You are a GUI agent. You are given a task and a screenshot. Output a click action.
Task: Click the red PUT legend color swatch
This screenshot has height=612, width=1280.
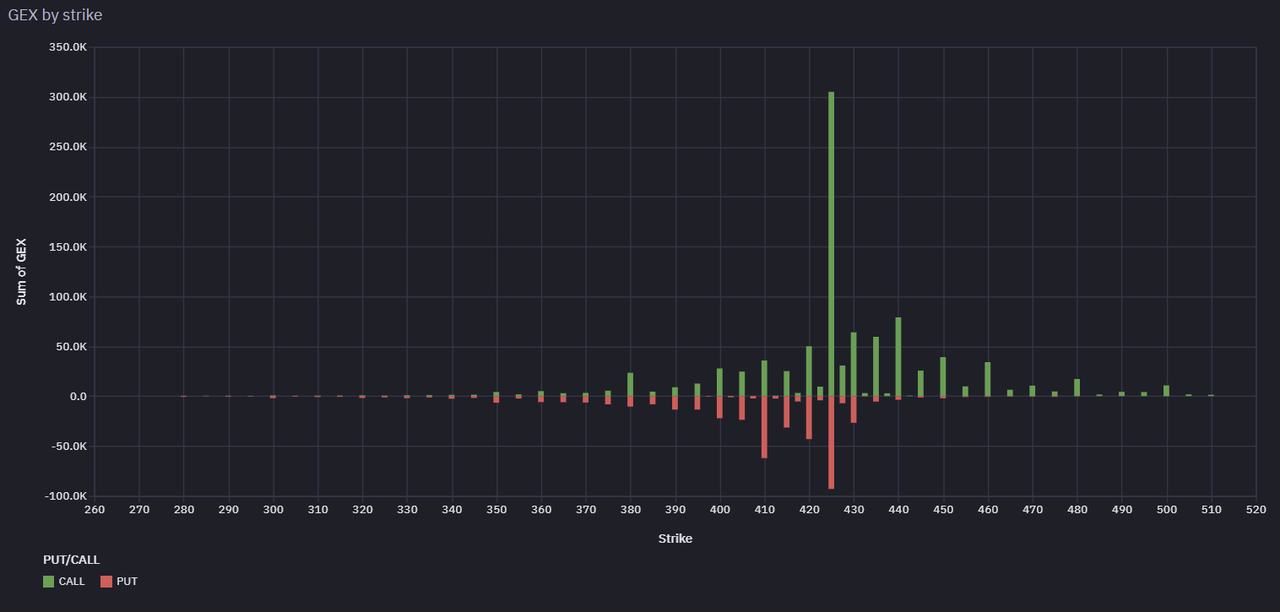coord(107,581)
